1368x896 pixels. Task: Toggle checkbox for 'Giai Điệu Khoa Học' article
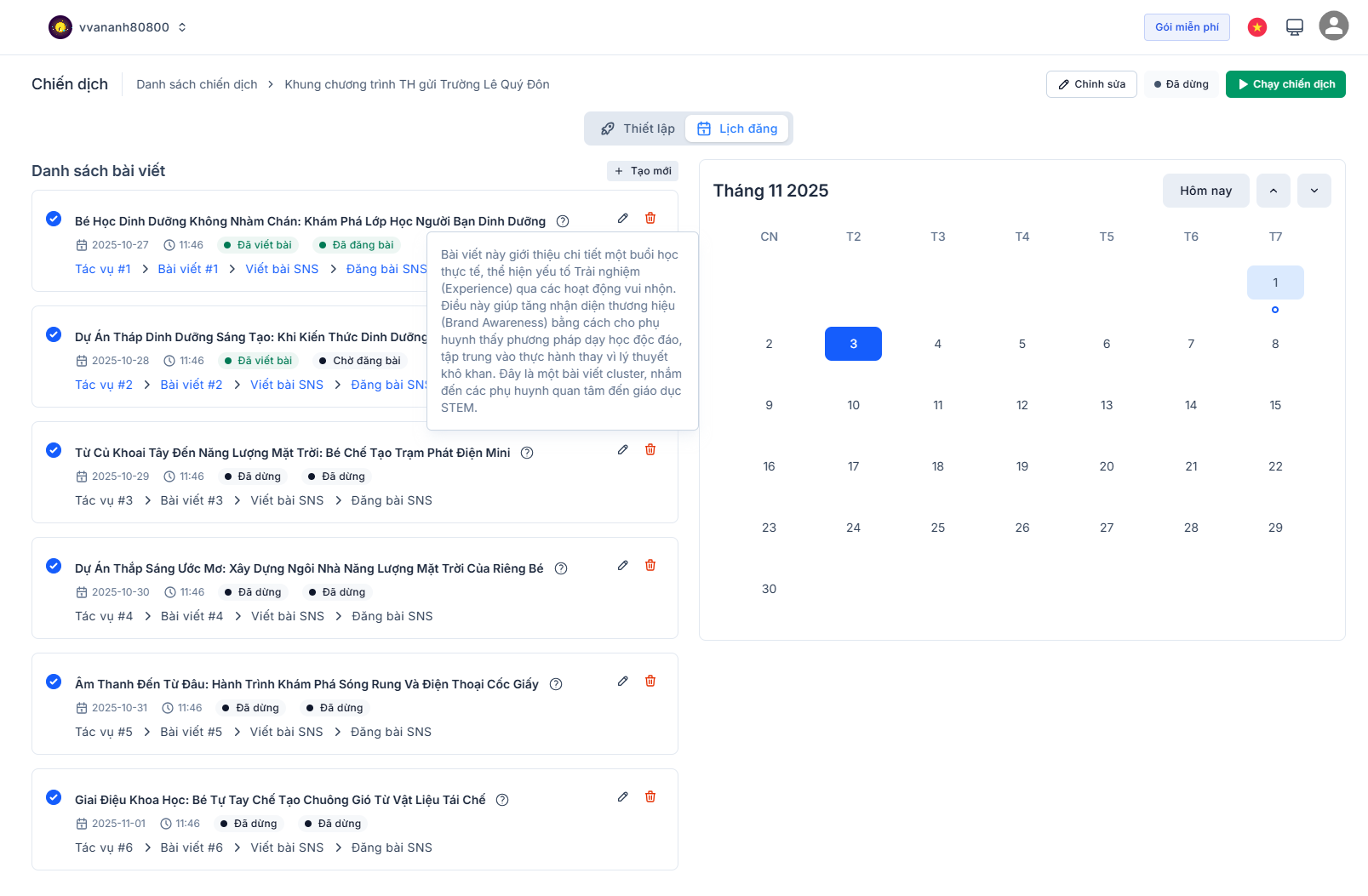pos(54,797)
